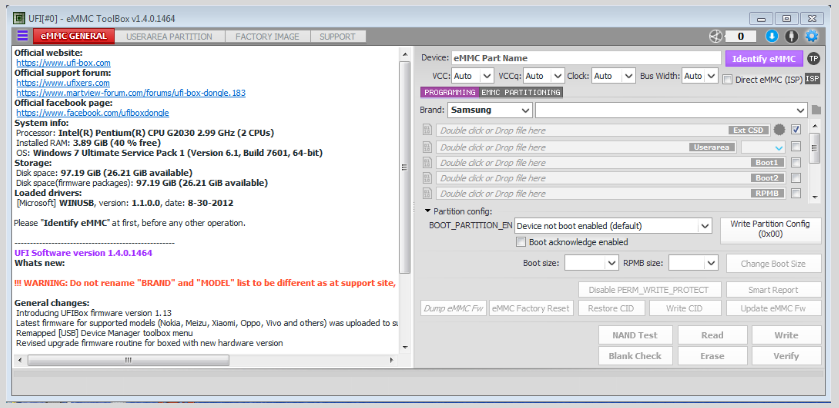Click the log panel horizontal scrollbar thumb
The height and width of the screenshot is (408, 839).
click(x=128, y=360)
